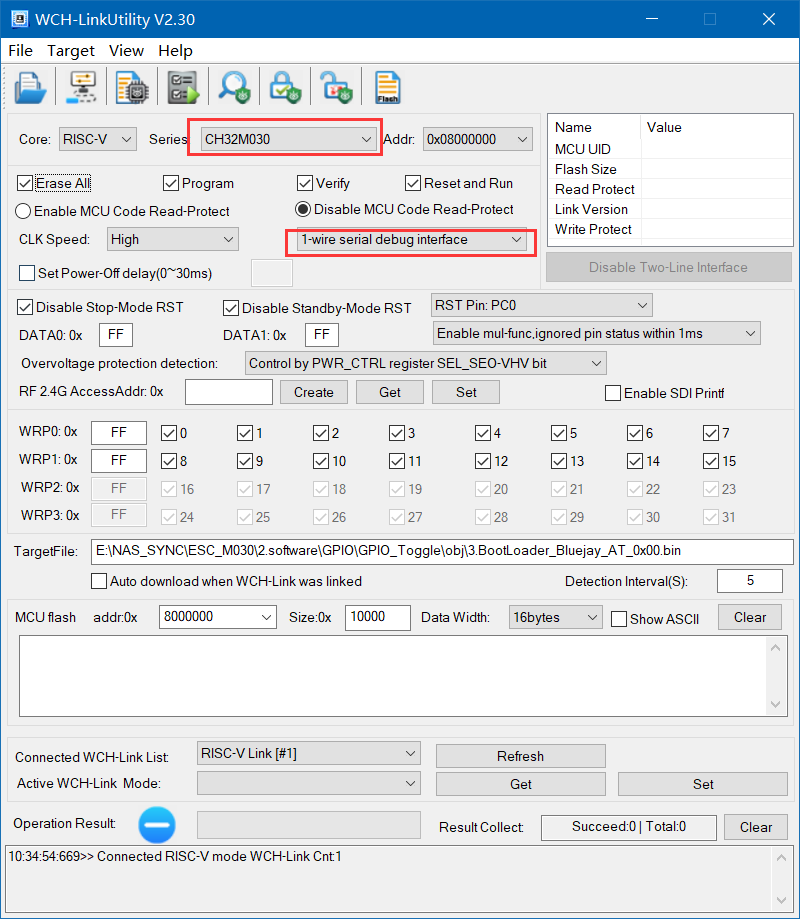This screenshot has width=800, height=919.
Task: Open the RST Pin PC0 dropdown
Action: point(541,305)
